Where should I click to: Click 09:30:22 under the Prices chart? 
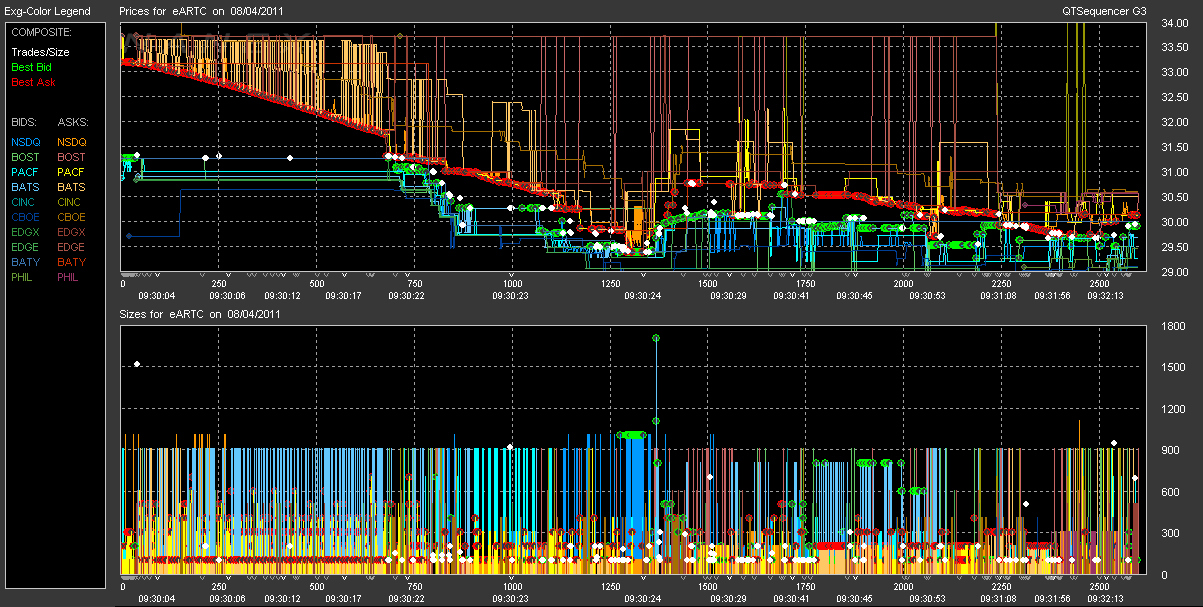(x=406, y=296)
